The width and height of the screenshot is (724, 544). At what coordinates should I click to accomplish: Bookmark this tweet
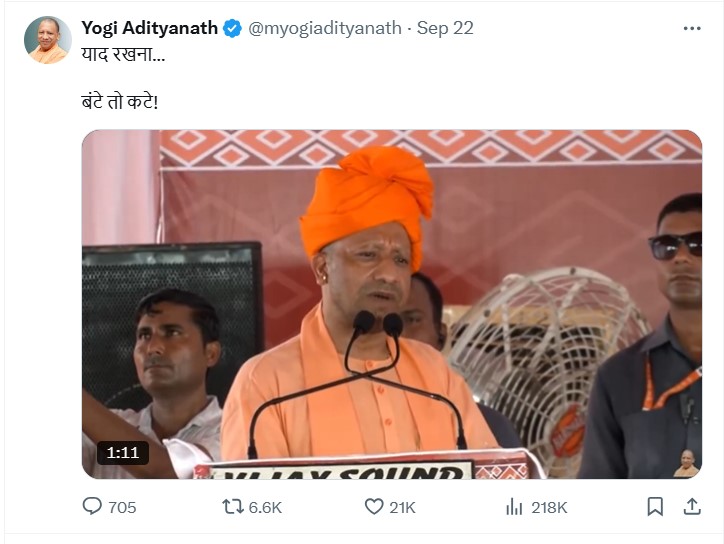click(x=655, y=507)
